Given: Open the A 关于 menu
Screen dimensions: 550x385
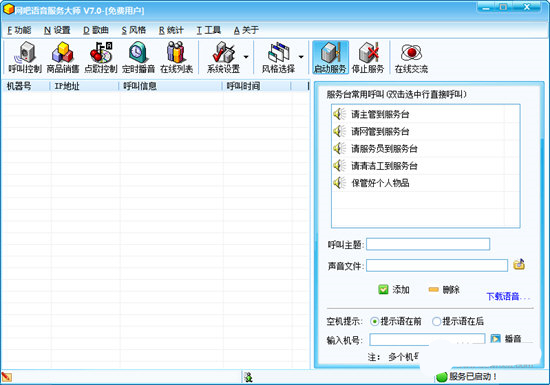Looking at the screenshot, I should [x=246, y=31].
